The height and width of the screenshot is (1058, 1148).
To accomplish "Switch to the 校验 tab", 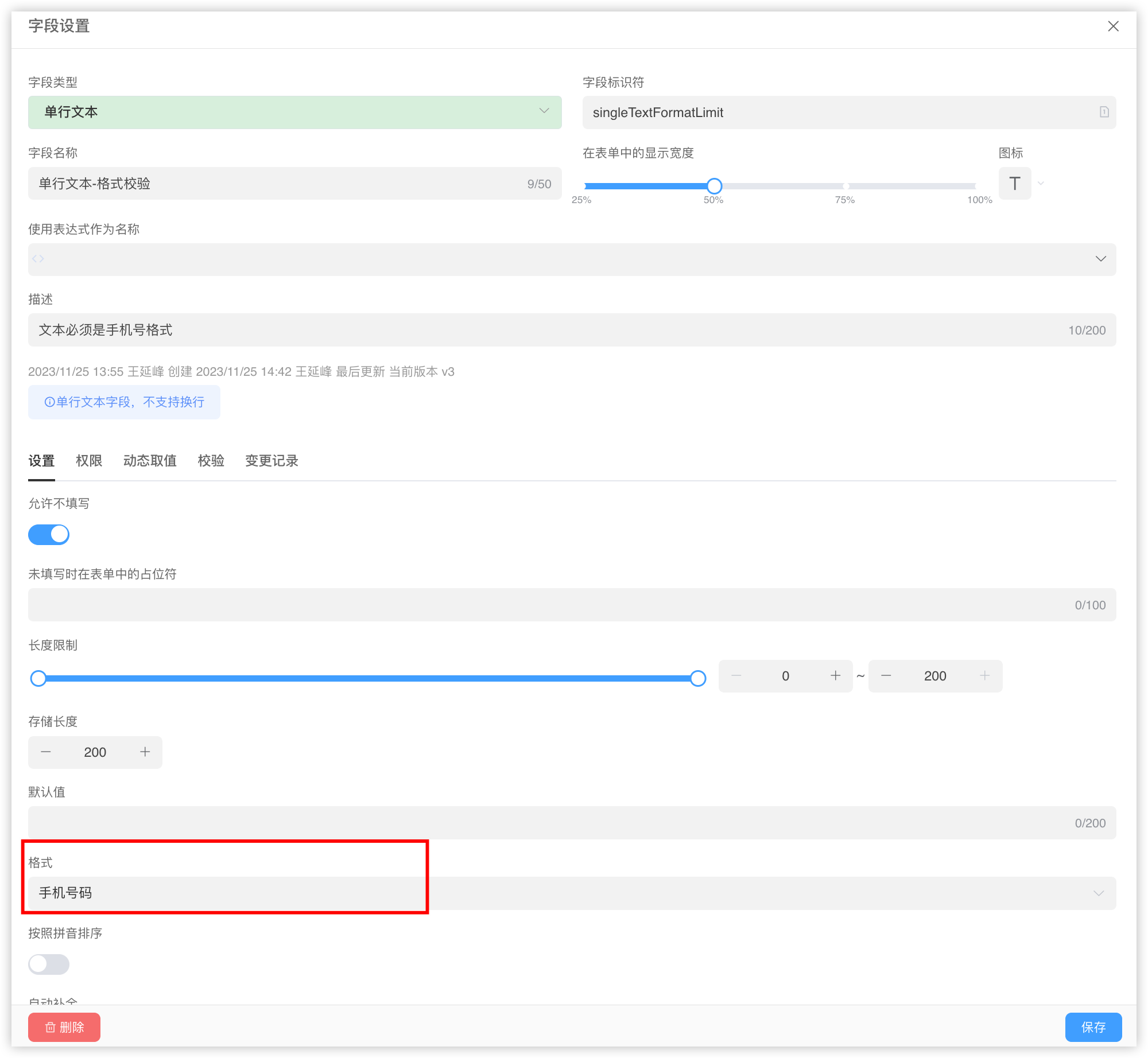I will point(211,461).
